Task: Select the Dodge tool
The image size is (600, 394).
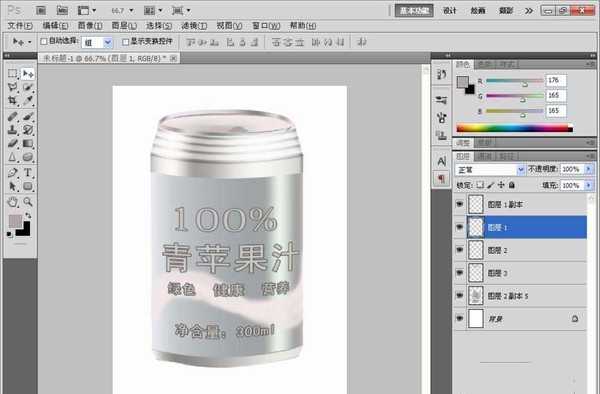Action: [x=28, y=157]
